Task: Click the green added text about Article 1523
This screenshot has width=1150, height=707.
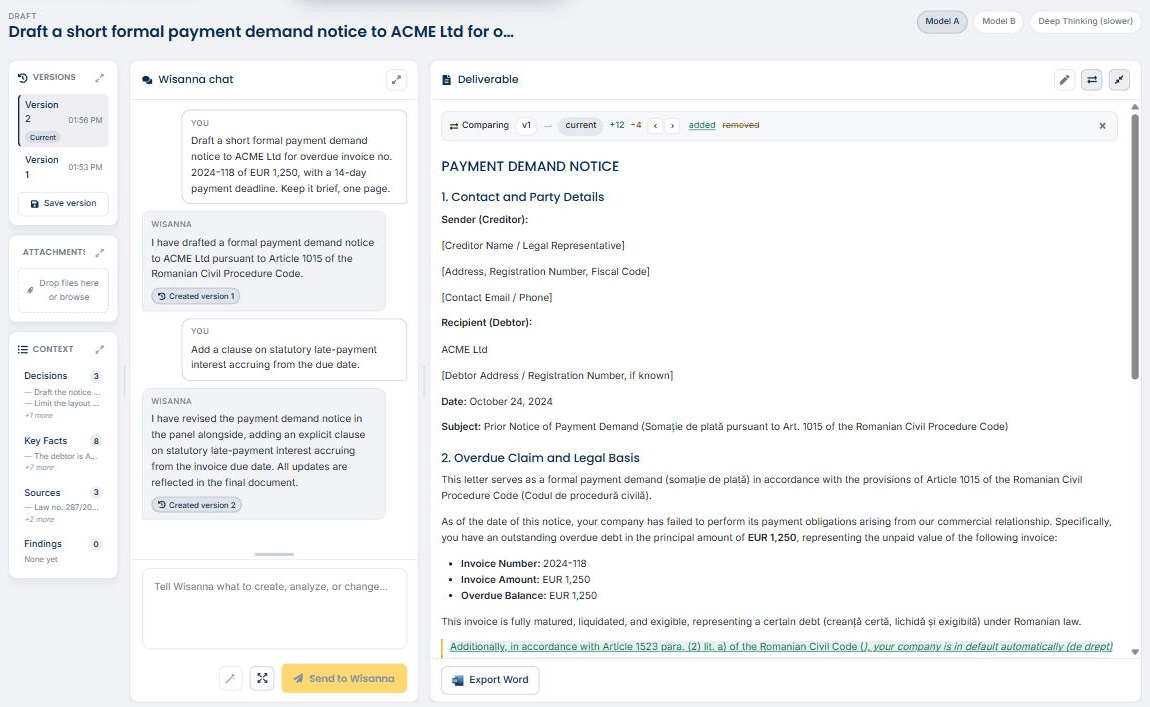Action: point(781,647)
